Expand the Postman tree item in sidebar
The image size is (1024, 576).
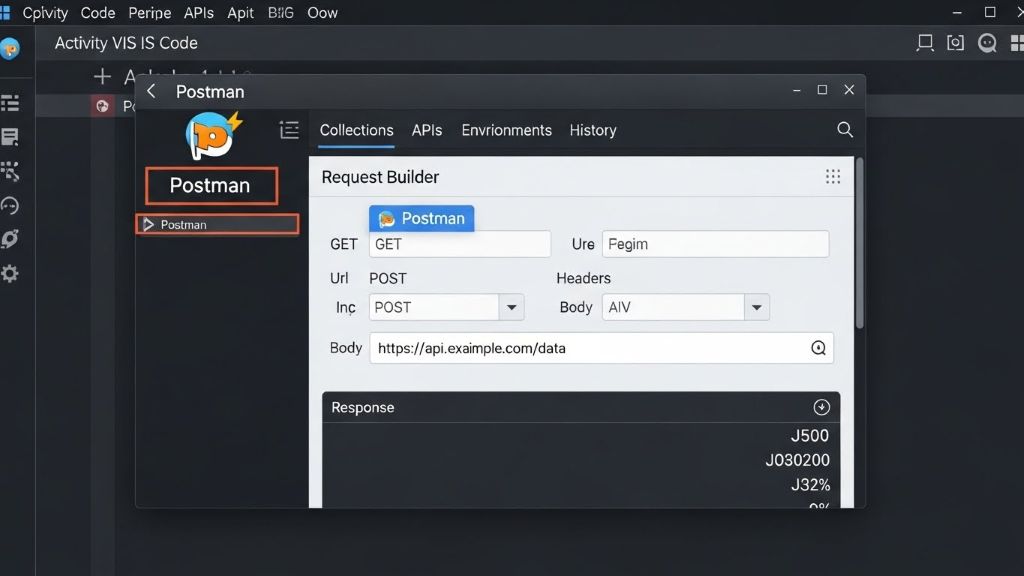(149, 225)
